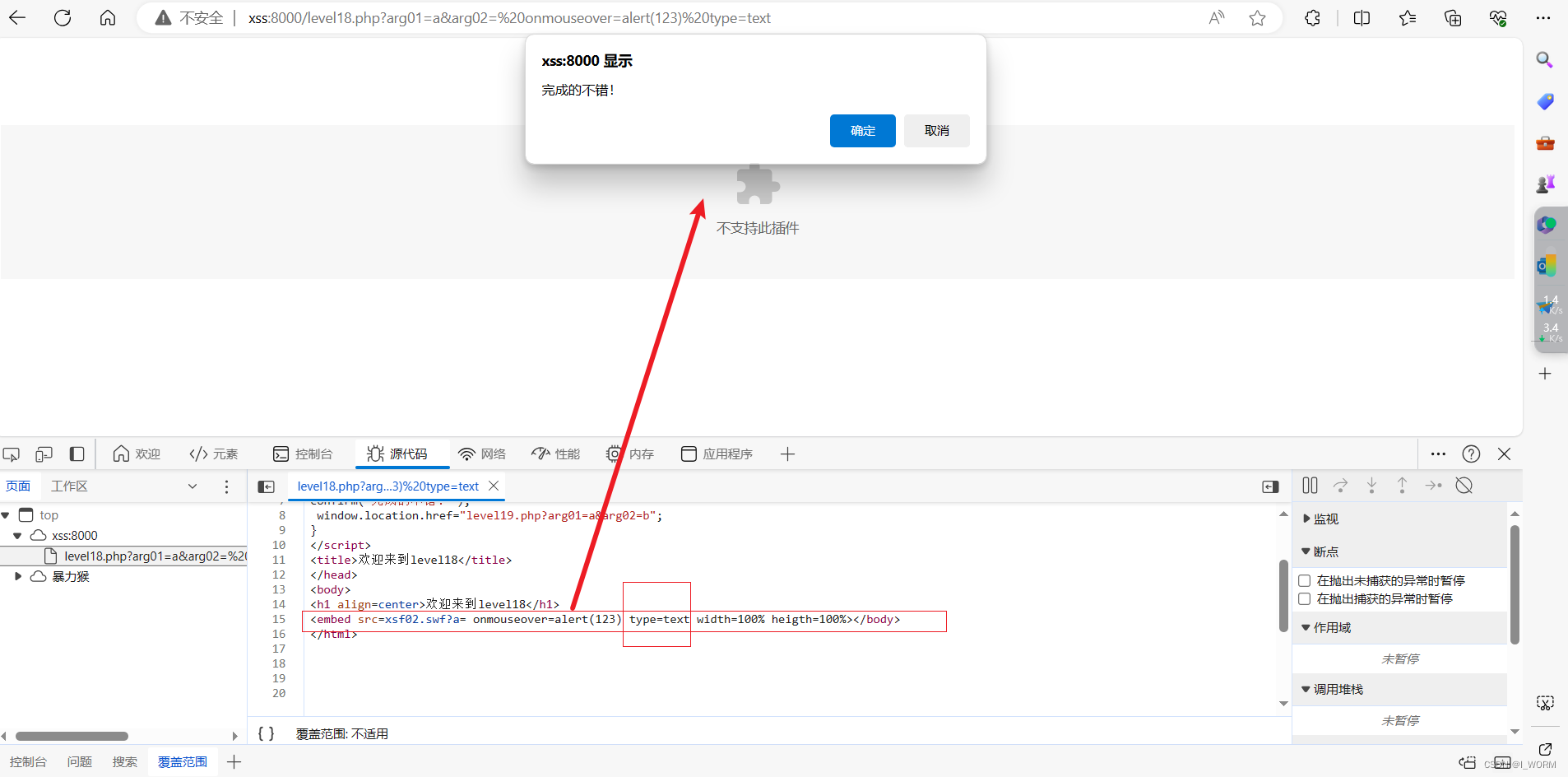The image size is (1568, 777).
Task: Enable pause on caught exceptions checkbox
Action: tap(1304, 599)
